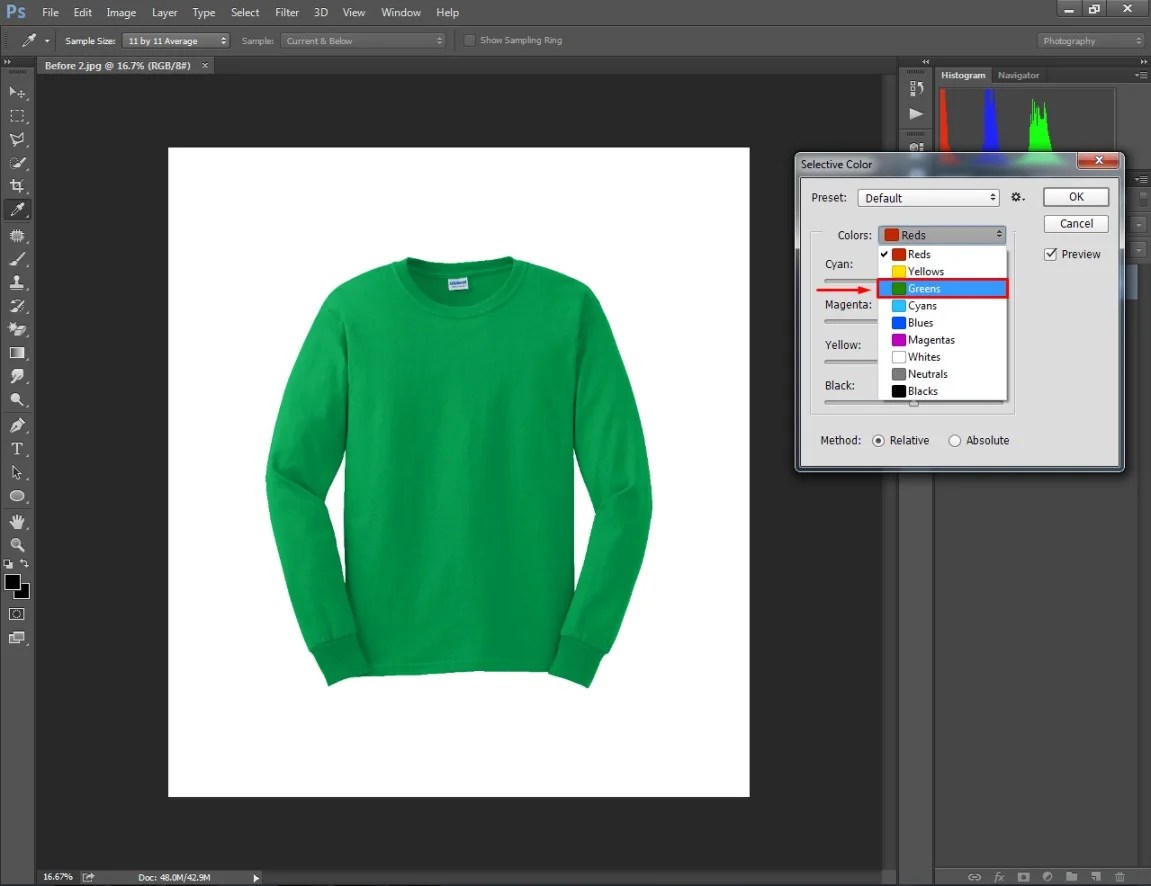Open the Preset dropdown in Selective Color
Image resolution: width=1151 pixels, height=886 pixels.
928,197
